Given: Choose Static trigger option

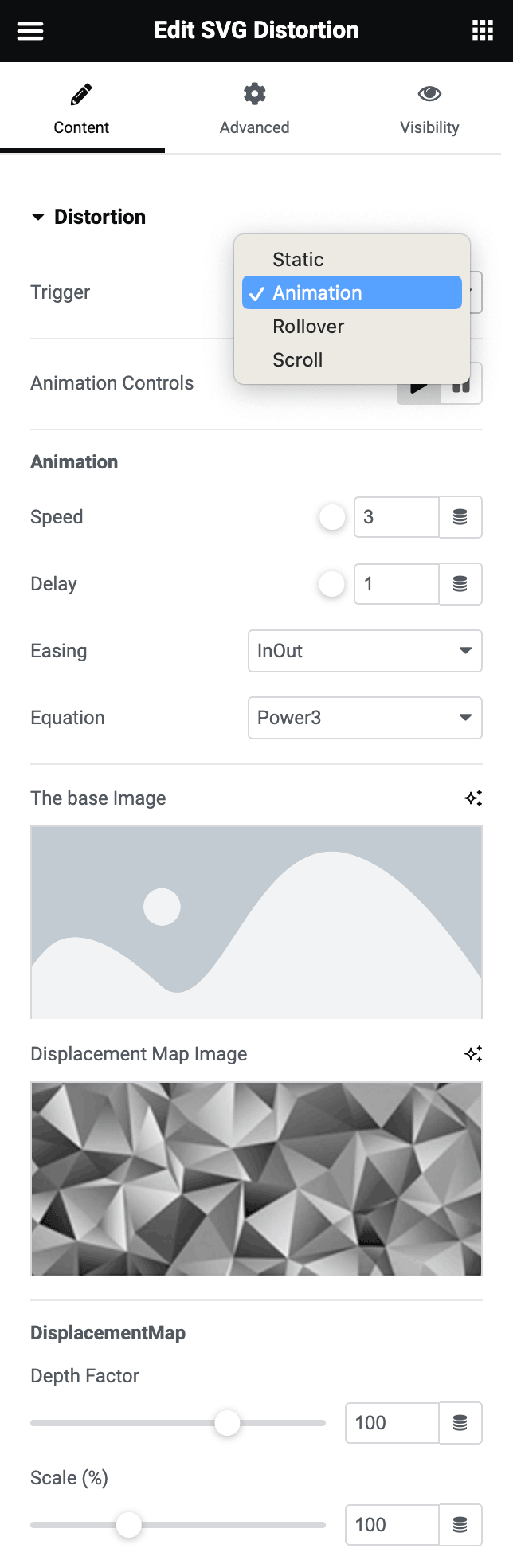Looking at the screenshot, I should pos(298,260).
